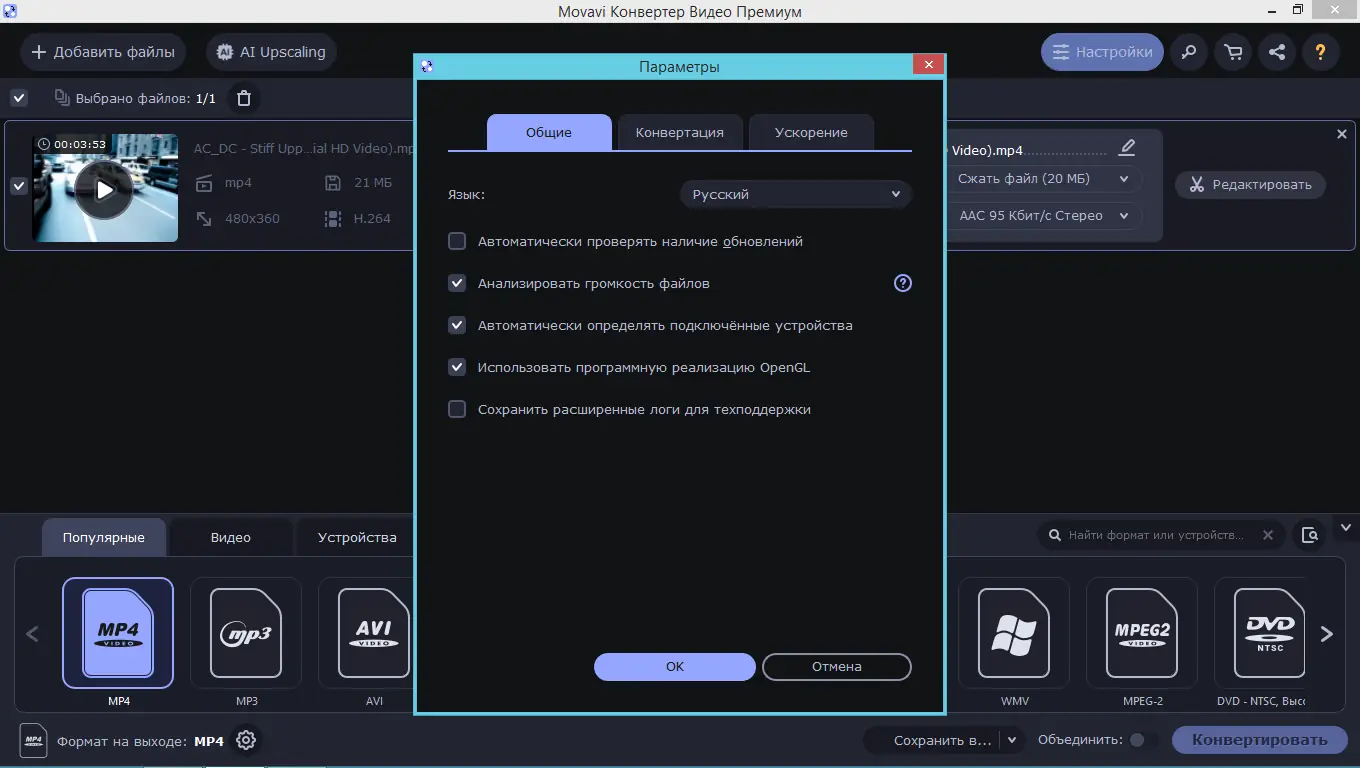Screen dimensions: 1360x768
Task: Click the device detection icon beside search
Action: click(x=1310, y=535)
